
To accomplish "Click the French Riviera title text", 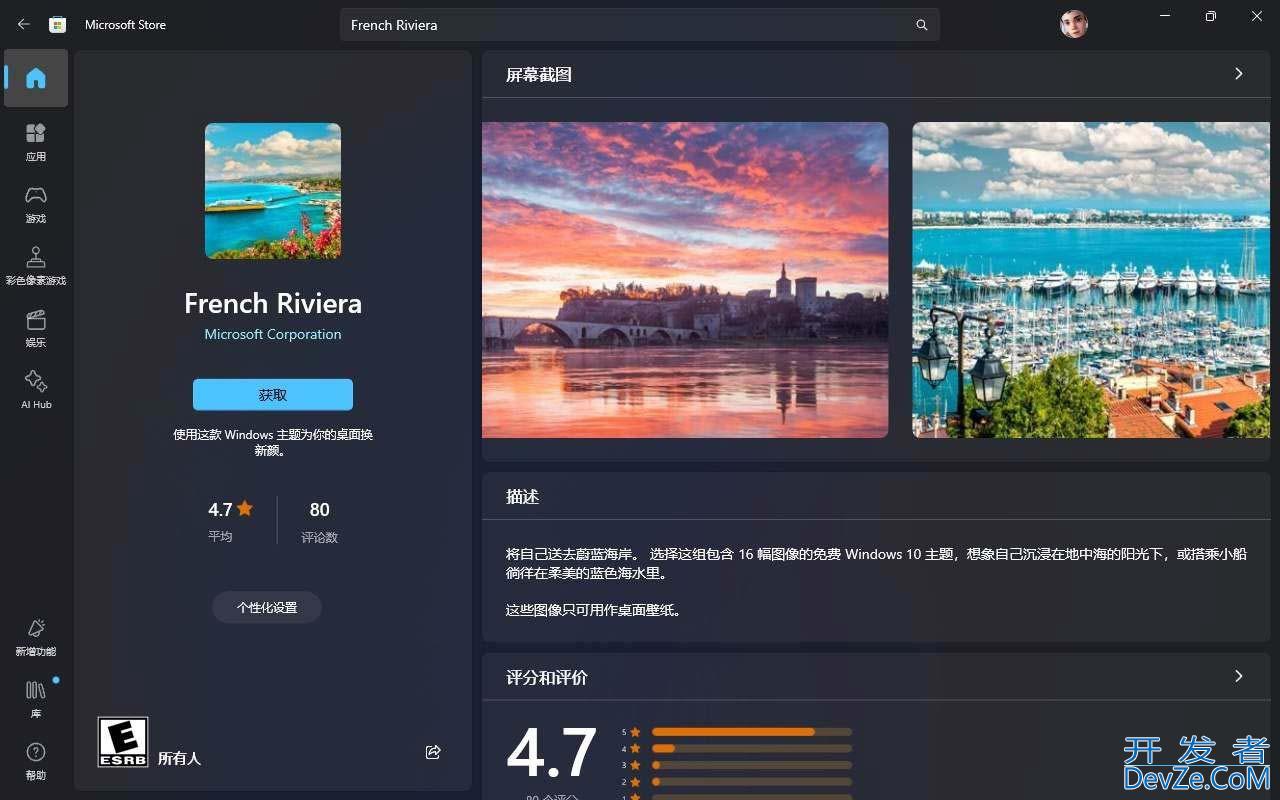I will point(273,303).
